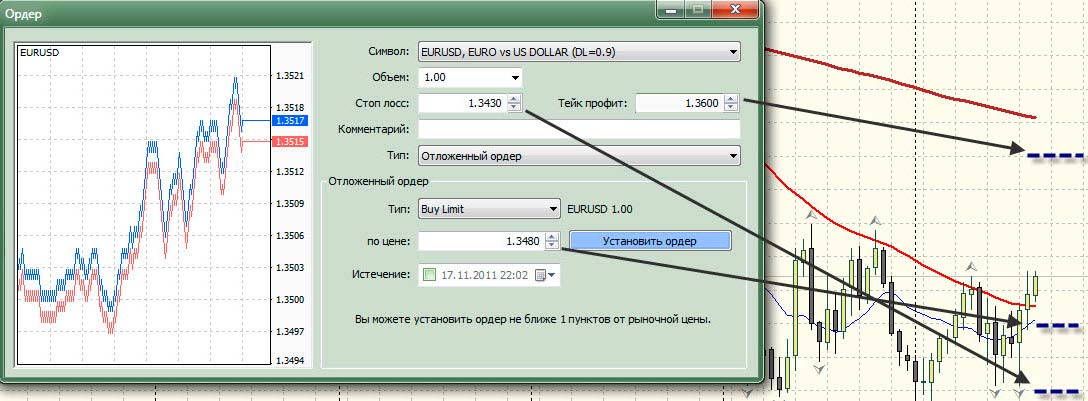Enable the Истечение expiration checkbox
Image resolution: width=1088 pixels, height=401 pixels.
tap(429, 275)
